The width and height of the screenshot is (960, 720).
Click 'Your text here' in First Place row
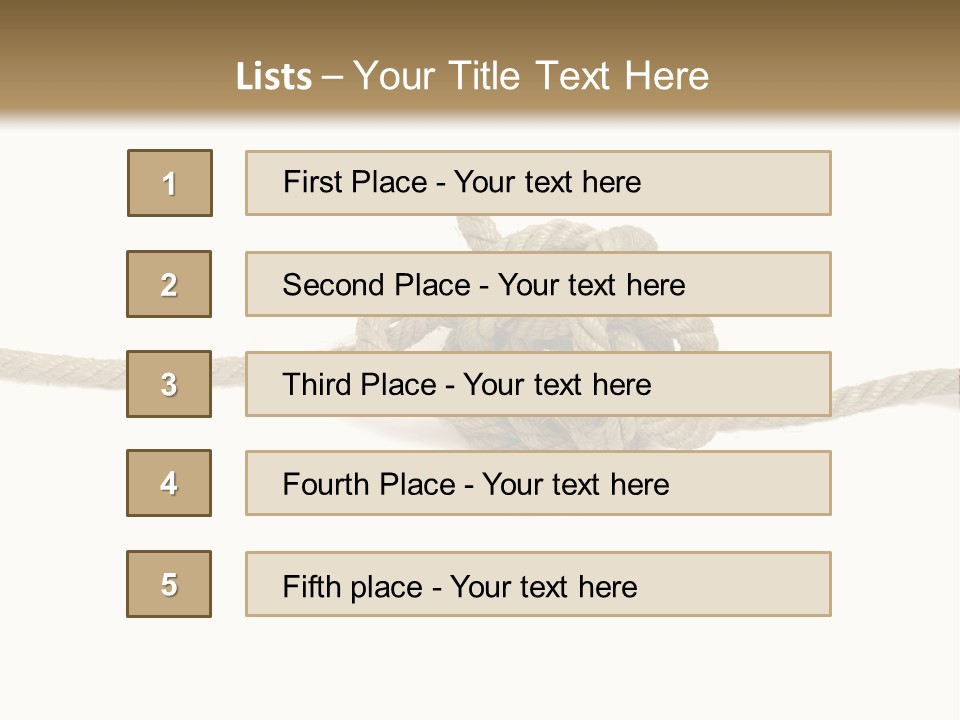pyautogui.click(x=547, y=182)
